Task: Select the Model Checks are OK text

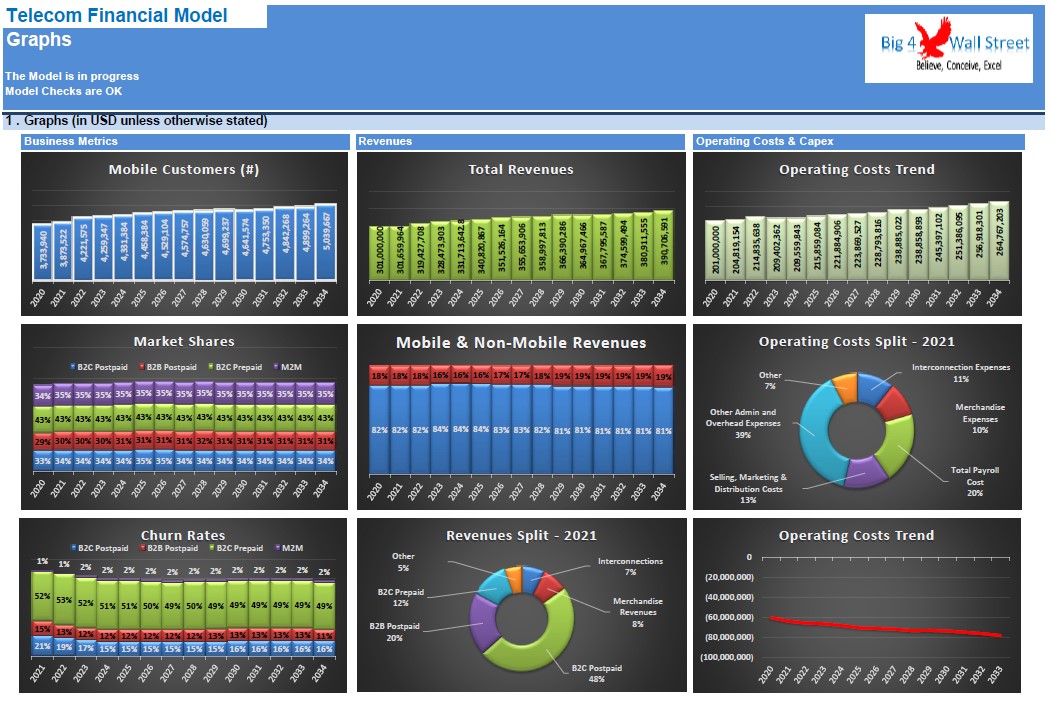Action: click(64, 91)
